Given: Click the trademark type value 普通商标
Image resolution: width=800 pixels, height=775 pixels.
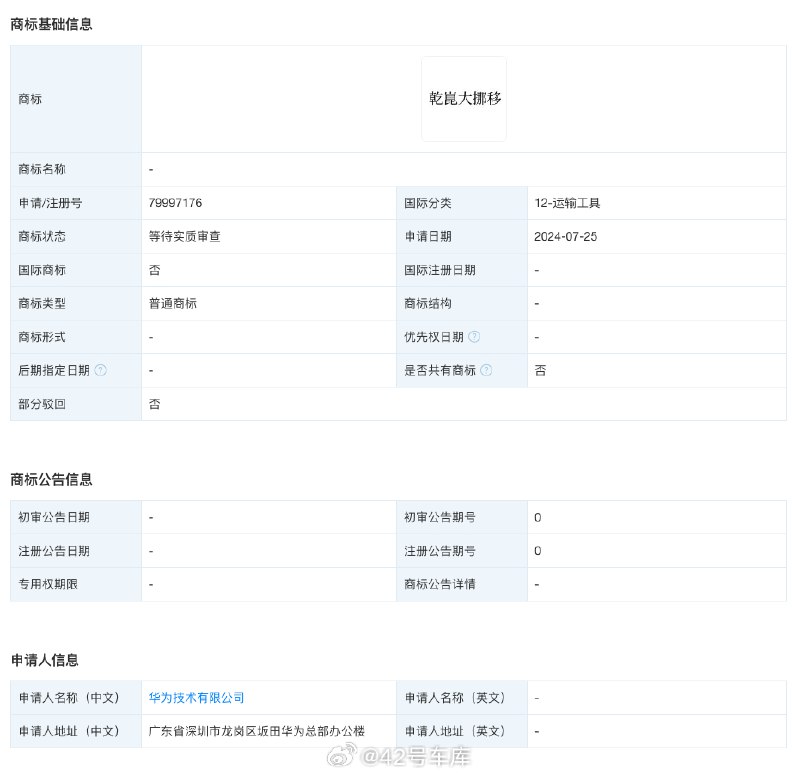Looking at the screenshot, I should coord(172,304).
